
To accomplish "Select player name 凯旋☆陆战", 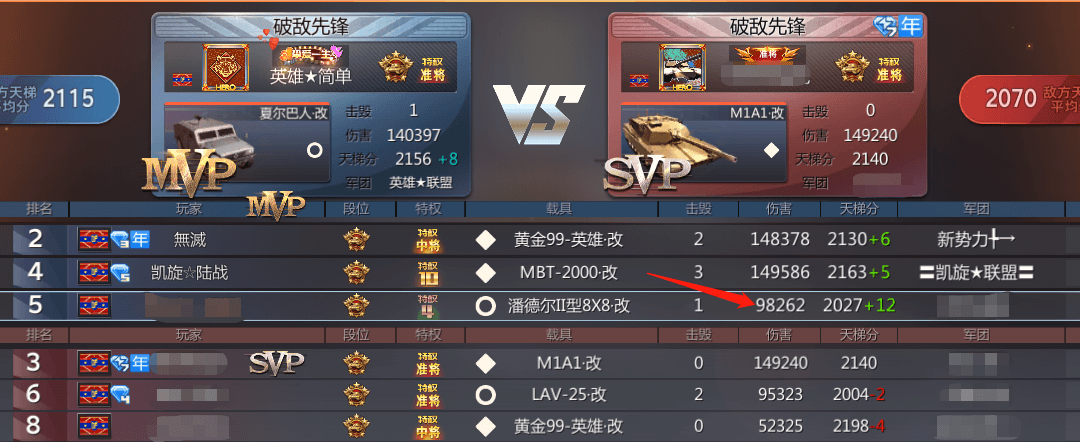I will pyautogui.click(x=189, y=273).
